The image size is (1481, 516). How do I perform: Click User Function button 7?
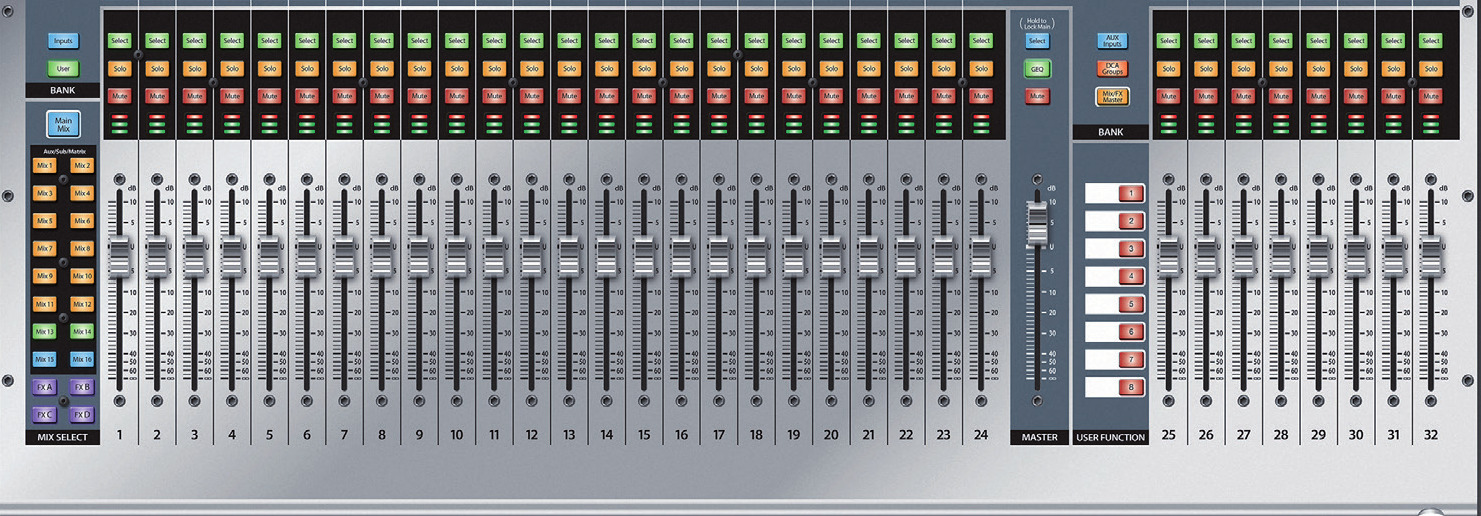point(1131,359)
